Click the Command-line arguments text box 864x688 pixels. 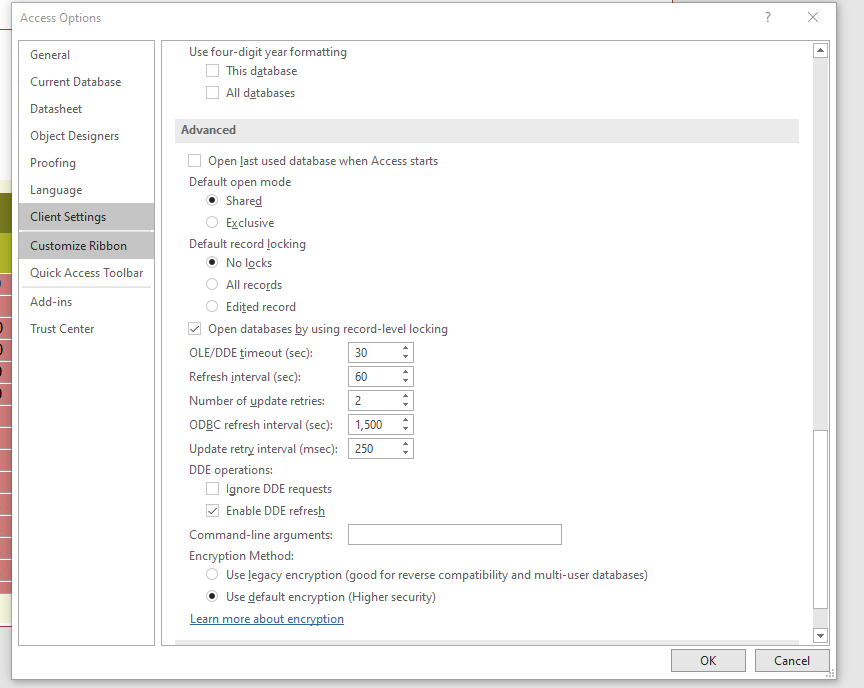click(455, 534)
